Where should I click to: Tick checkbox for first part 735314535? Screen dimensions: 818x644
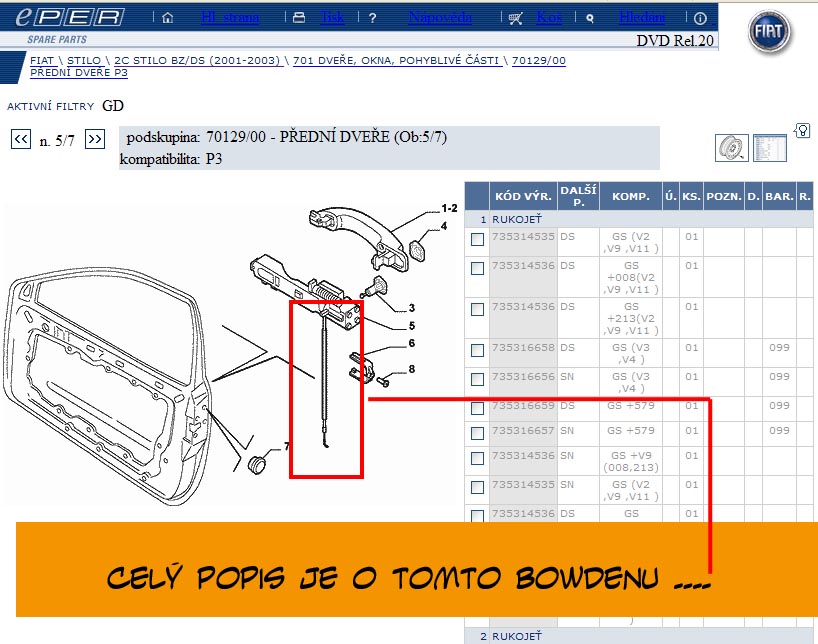(x=478, y=239)
